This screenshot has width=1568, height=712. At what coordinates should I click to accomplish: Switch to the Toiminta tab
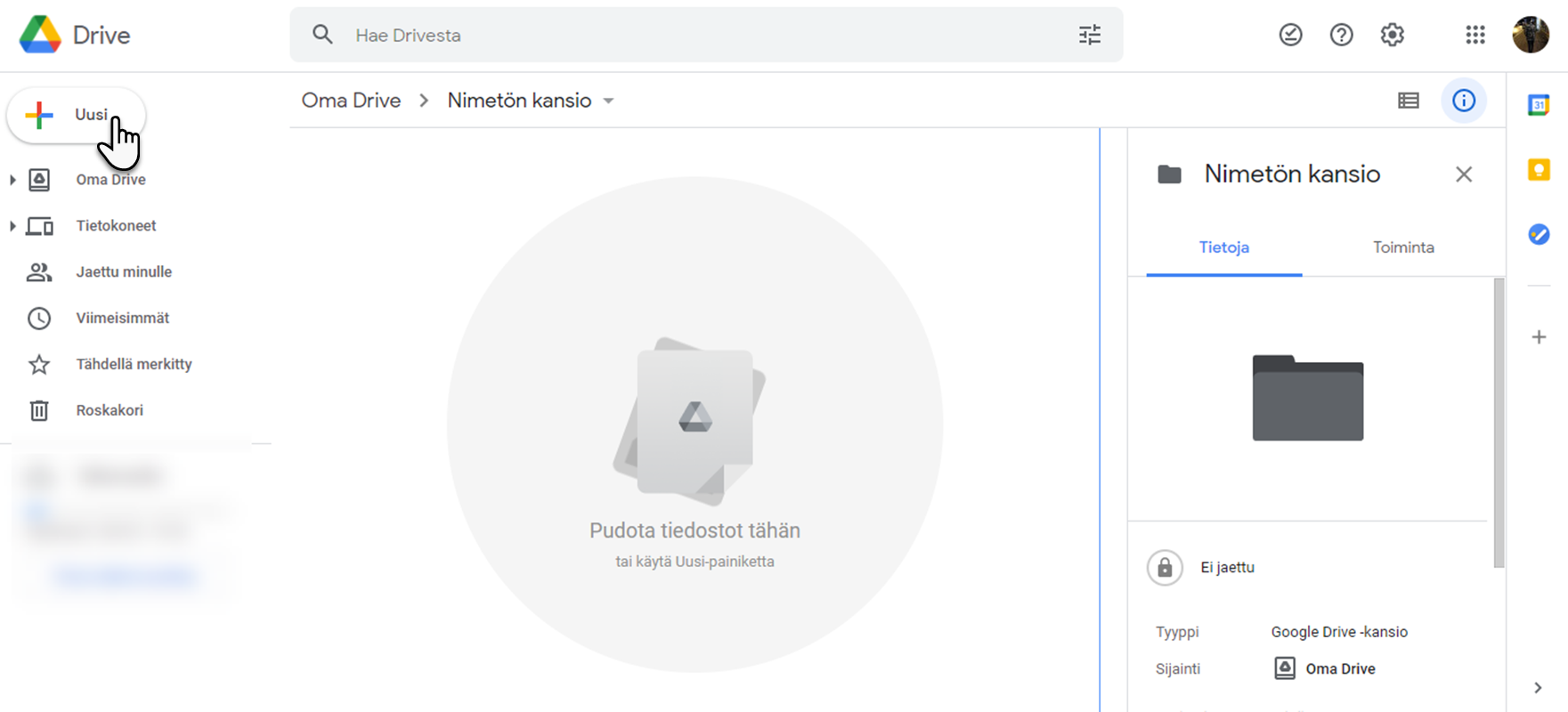[1402, 247]
